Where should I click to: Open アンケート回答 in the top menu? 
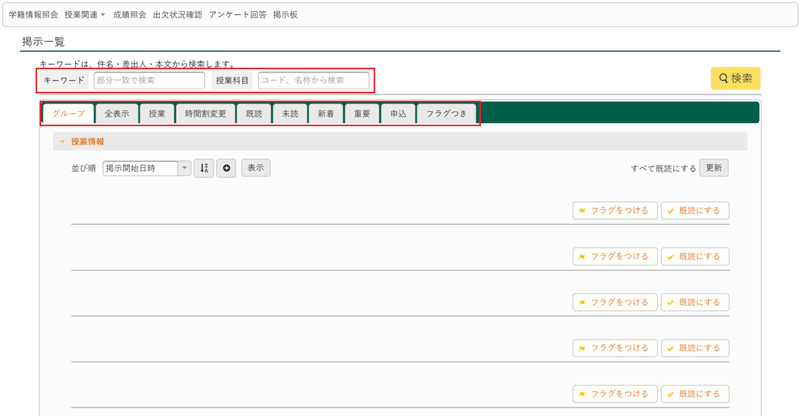[237, 15]
